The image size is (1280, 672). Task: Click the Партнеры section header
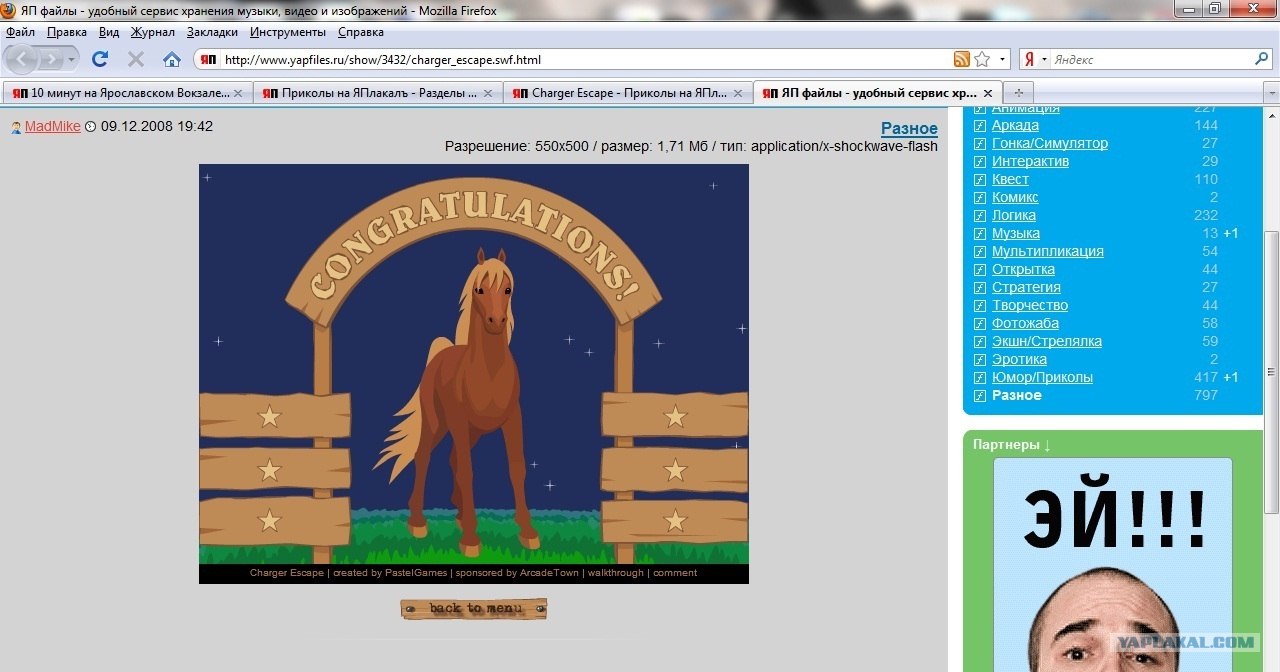pyautogui.click(x=1011, y=444)
